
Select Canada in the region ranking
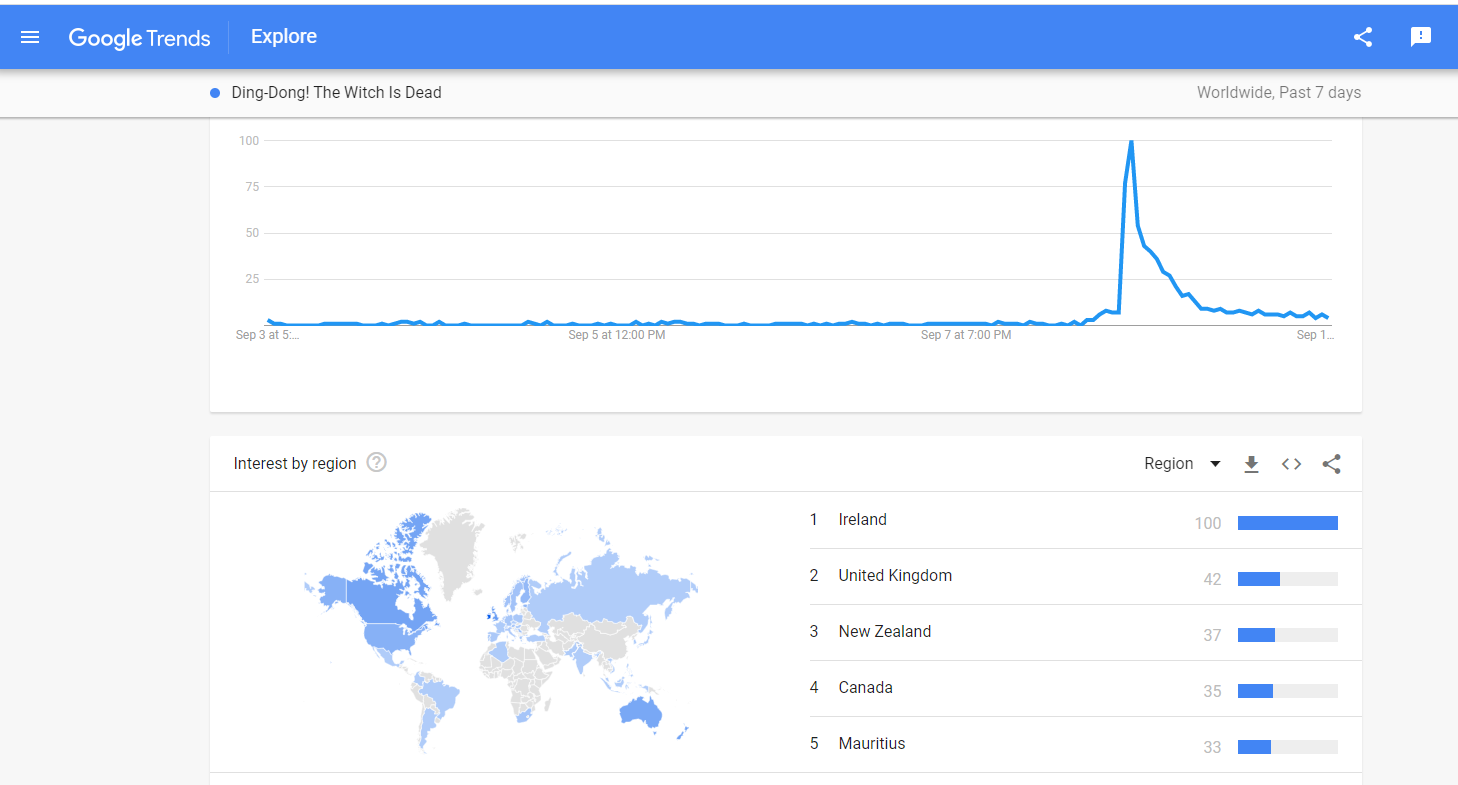point(865,688)
